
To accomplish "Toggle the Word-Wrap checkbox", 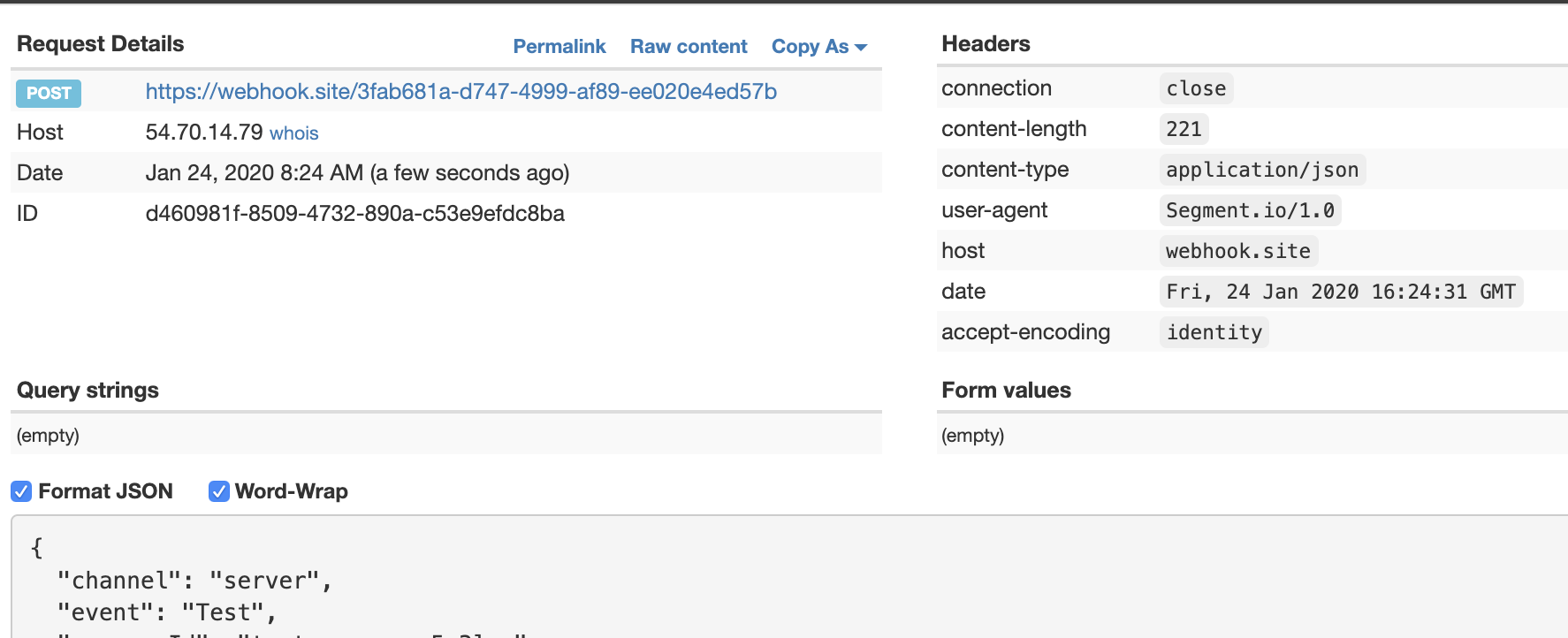I will click(x=219, y=491).
